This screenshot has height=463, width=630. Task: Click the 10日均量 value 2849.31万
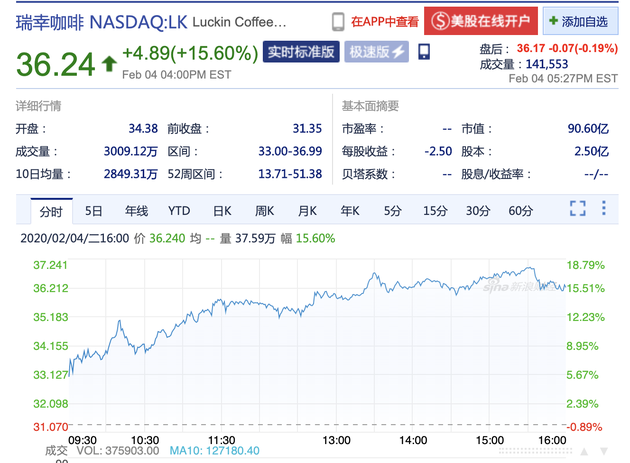(x=131, y=174)
